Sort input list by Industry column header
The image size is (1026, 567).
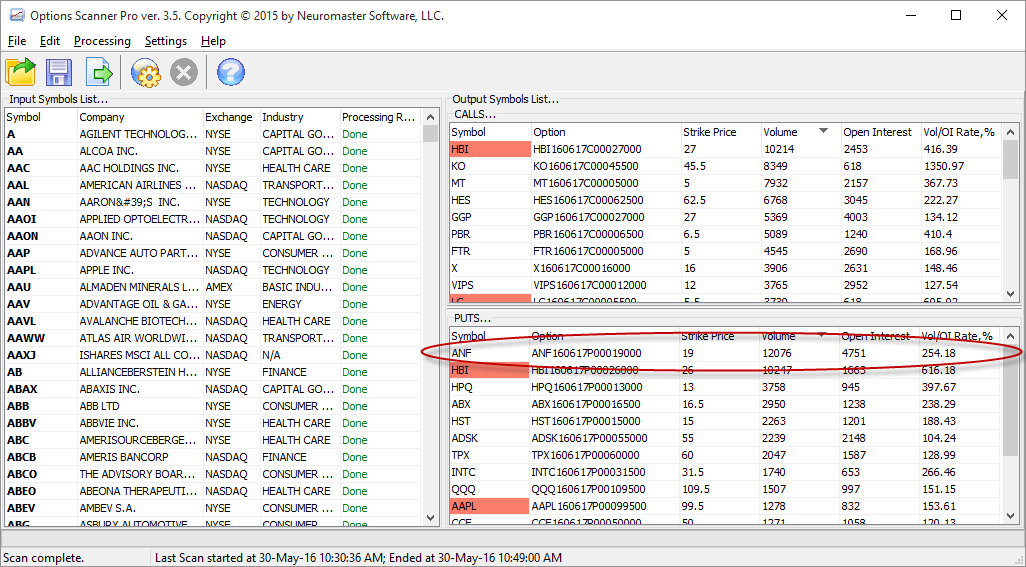(300, 117)
